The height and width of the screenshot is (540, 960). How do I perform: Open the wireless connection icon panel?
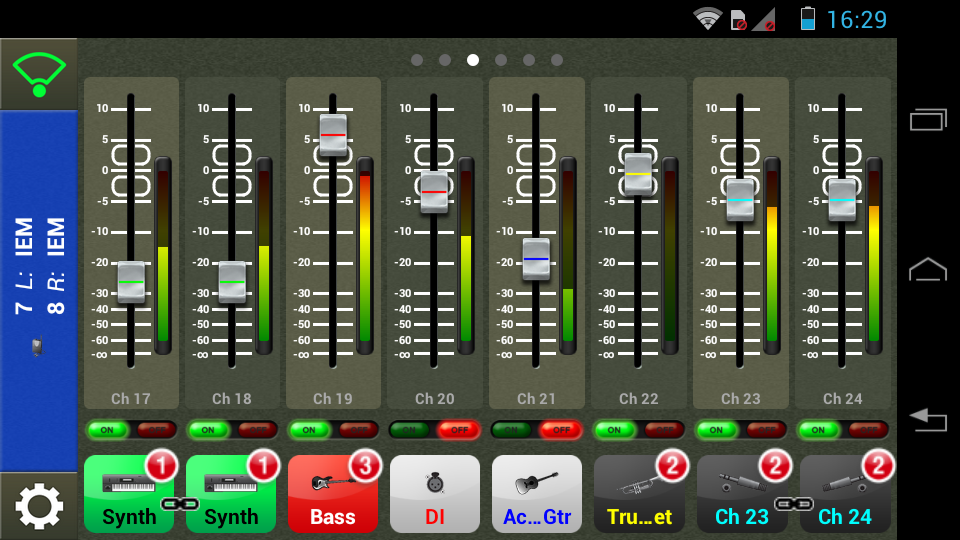pyautogui.click(x=39, y=75)
